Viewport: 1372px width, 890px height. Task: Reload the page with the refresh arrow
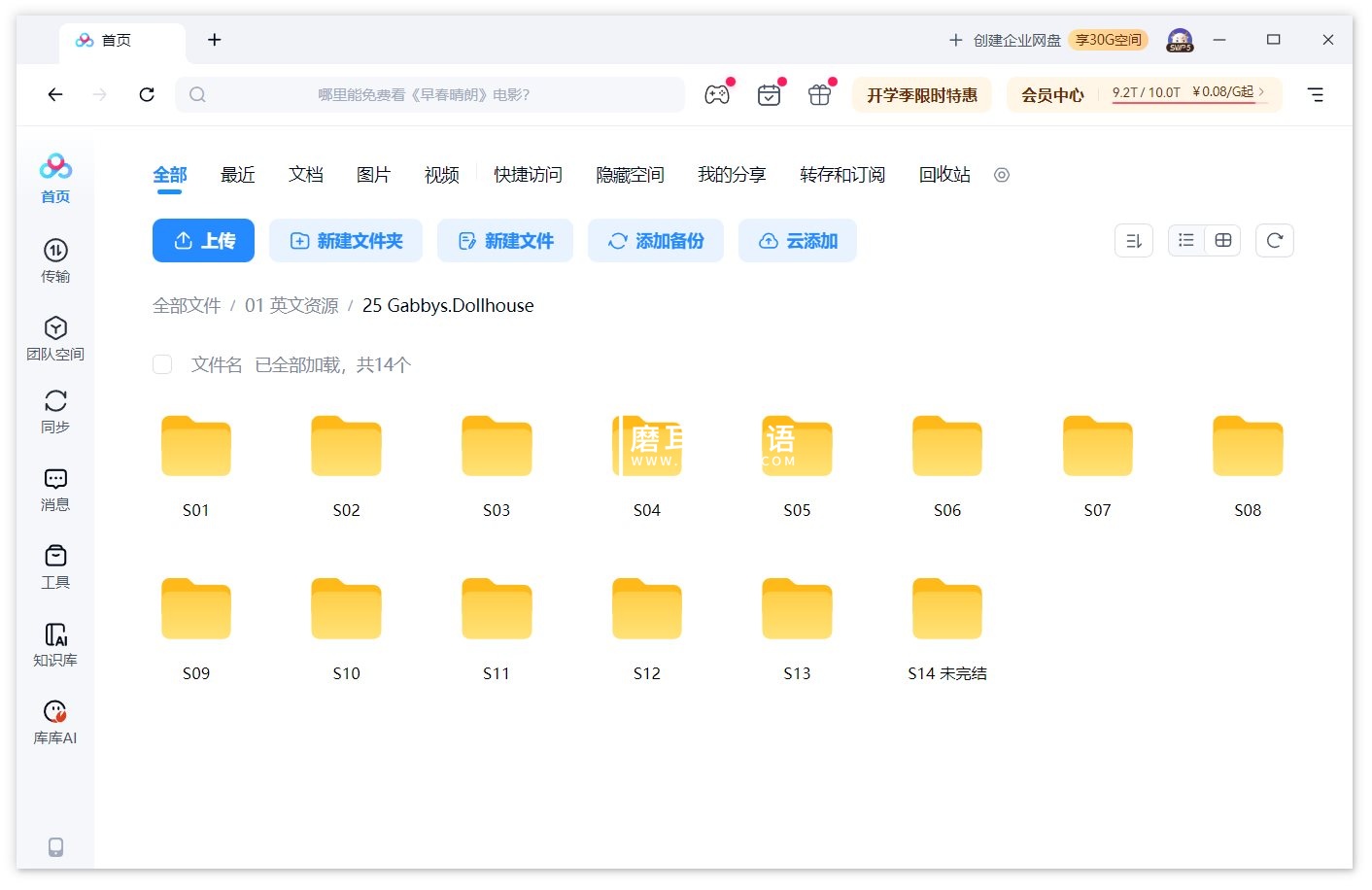tap(147, 94)
